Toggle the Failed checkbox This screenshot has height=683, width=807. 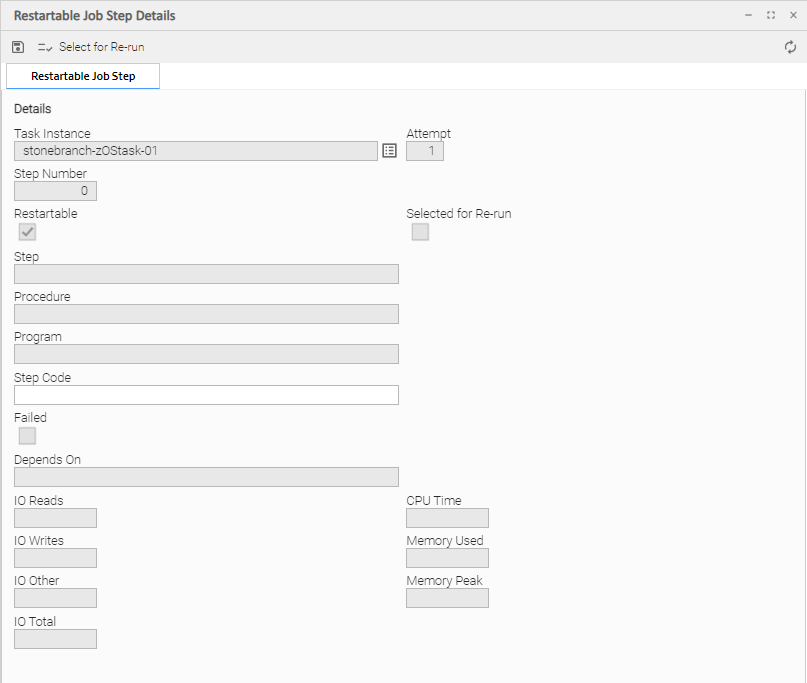28,436
